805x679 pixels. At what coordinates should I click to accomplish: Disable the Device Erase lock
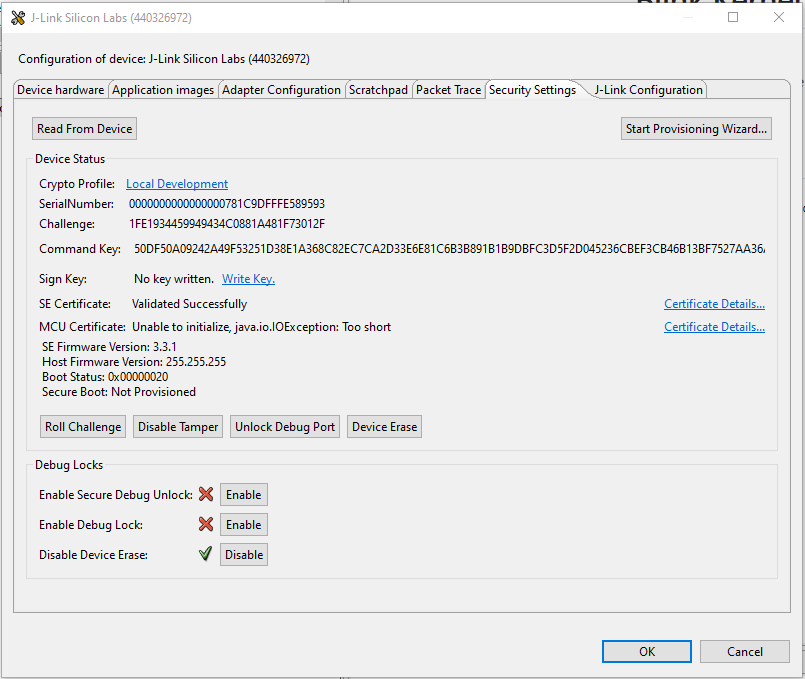[x=243, y=554]
